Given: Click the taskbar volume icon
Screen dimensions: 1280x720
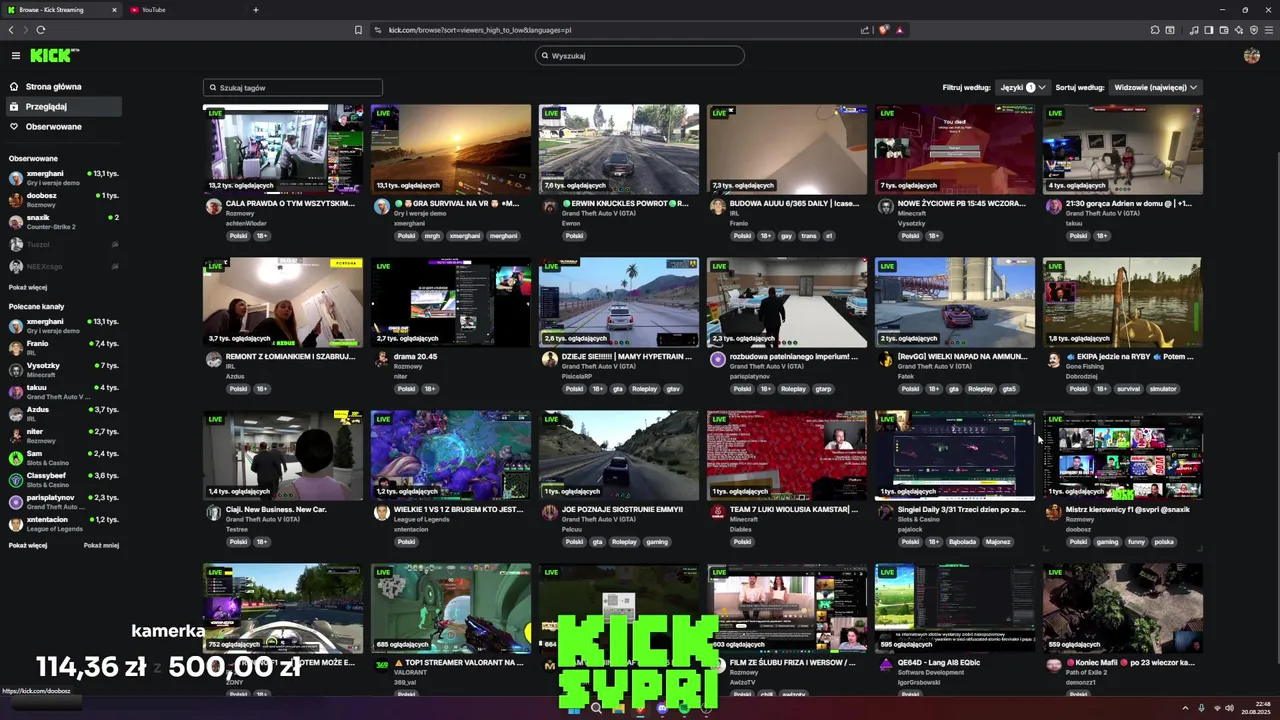Looking at the screenshot, I should 1230,708.
